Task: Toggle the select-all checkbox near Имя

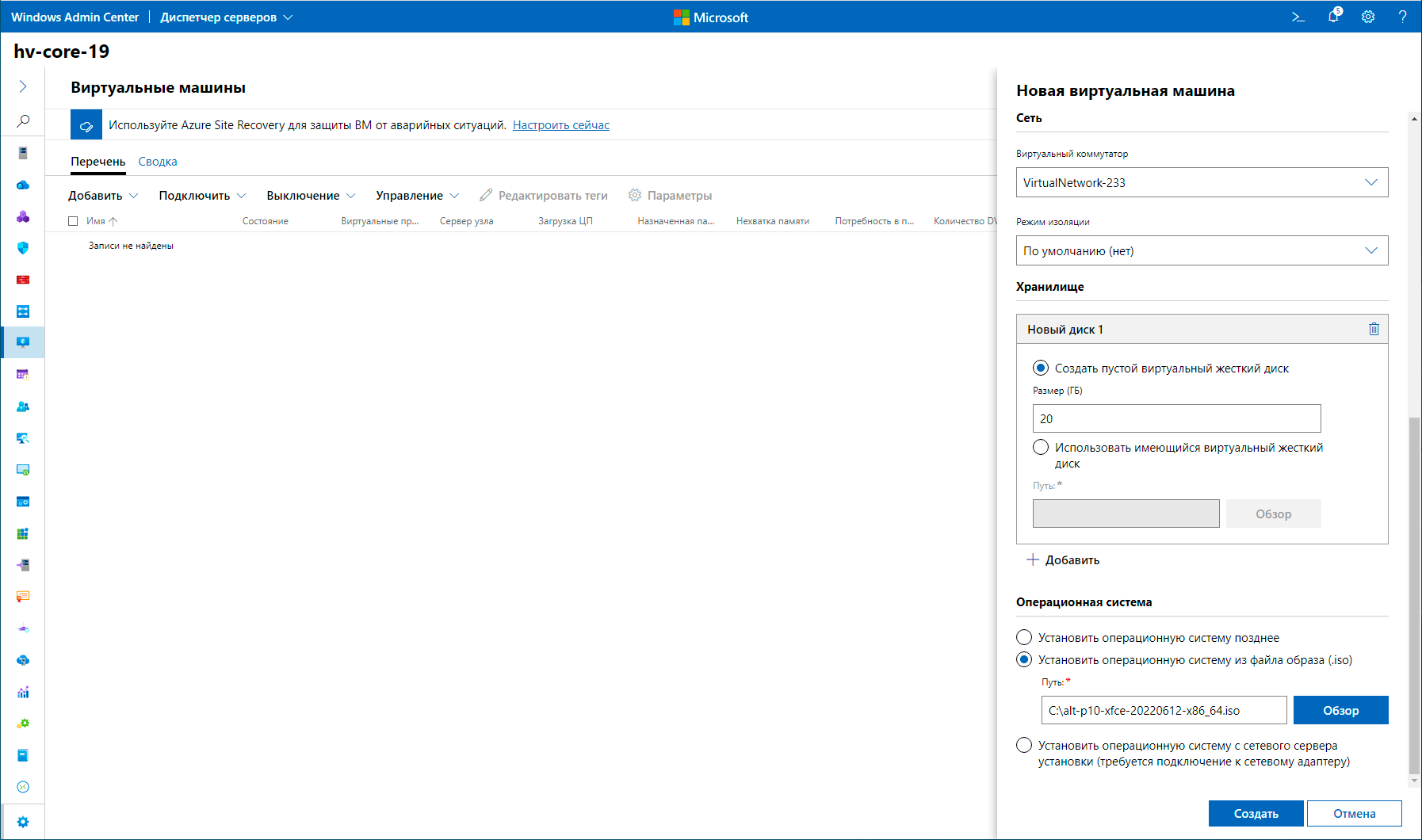Action: pyautogui.click(x=73, y=221)
